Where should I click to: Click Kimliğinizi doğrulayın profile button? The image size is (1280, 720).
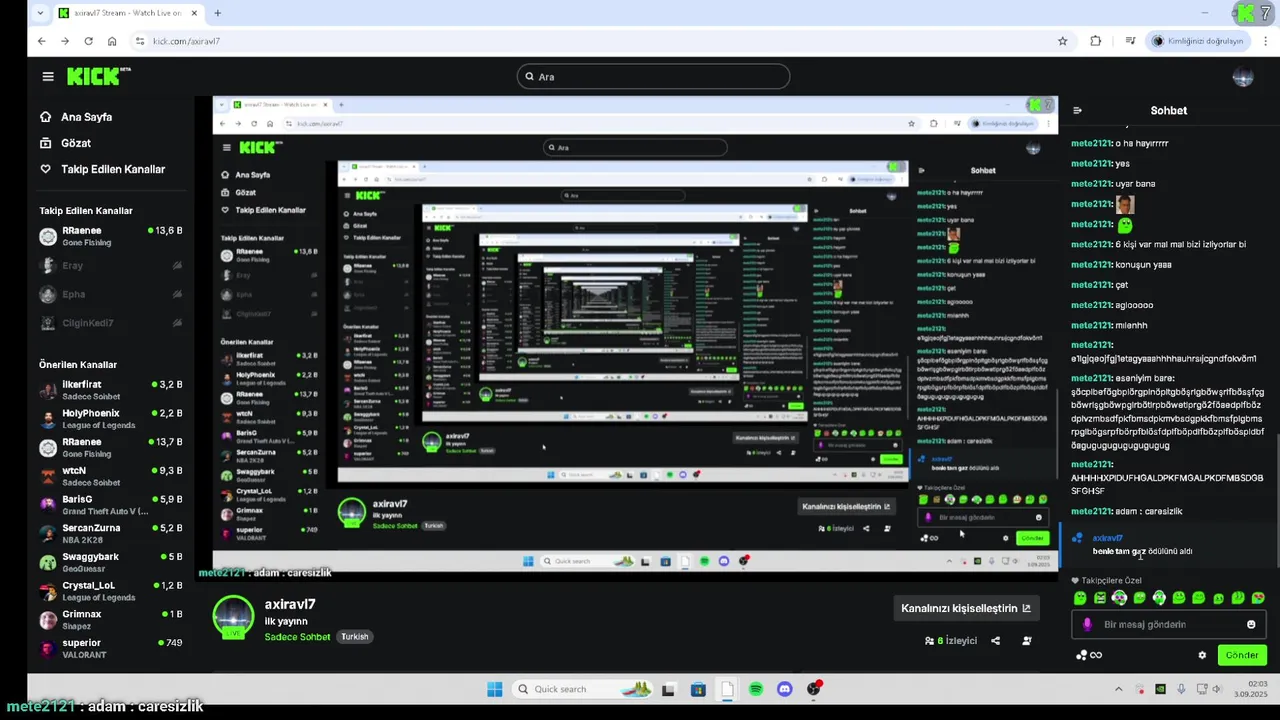click(1197, 41)
